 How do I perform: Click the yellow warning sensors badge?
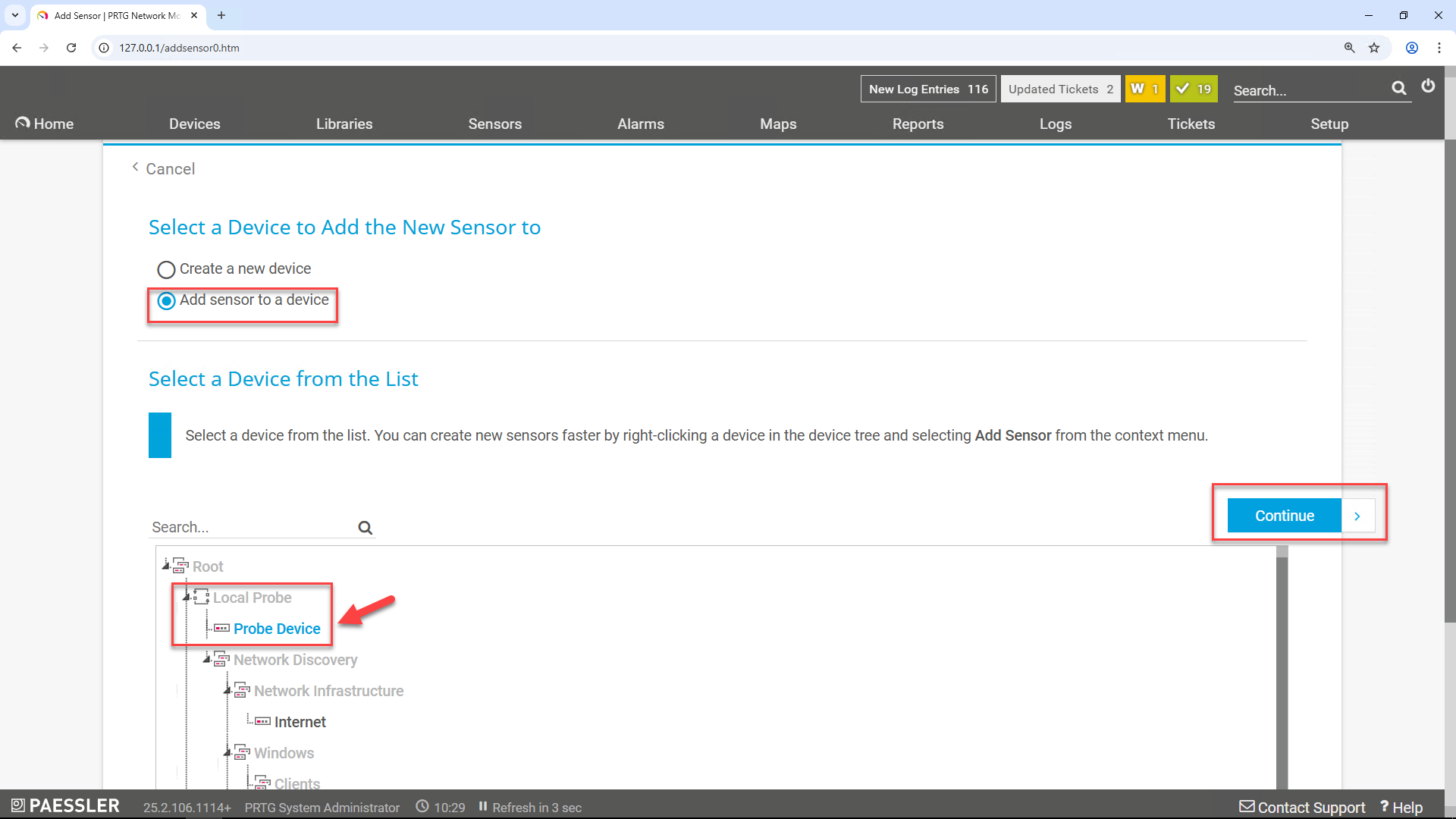pyautogui.click(x=1145, y=89)
